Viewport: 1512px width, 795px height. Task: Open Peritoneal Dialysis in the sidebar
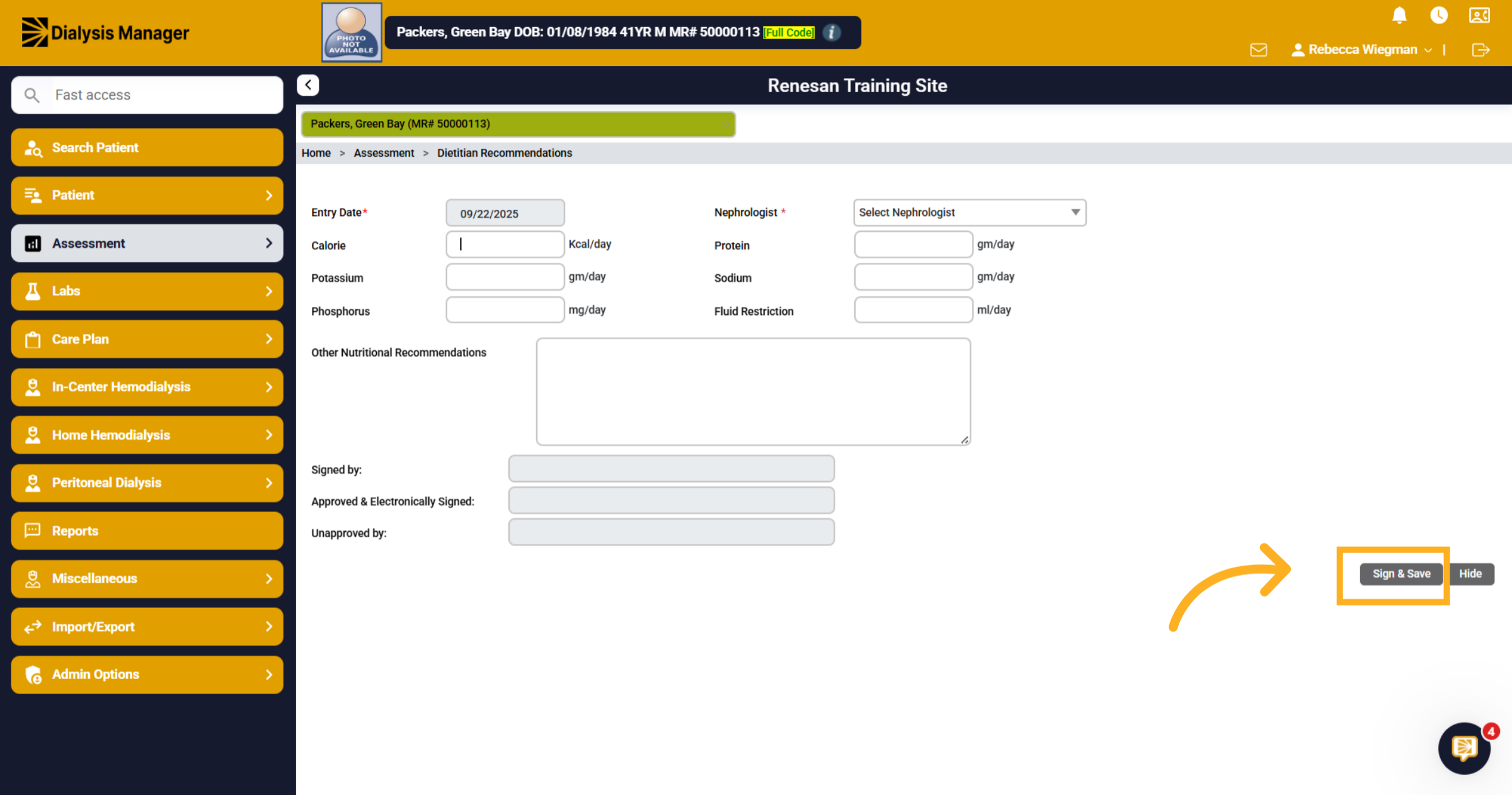pyautogui.click(x=147, y=483)
